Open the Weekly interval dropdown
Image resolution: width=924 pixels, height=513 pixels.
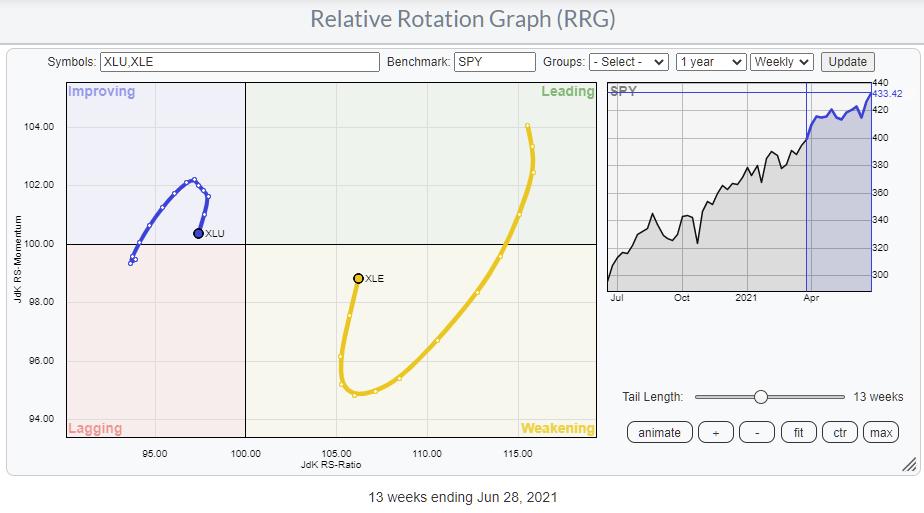pyautogui.click(x=782, y=62)
